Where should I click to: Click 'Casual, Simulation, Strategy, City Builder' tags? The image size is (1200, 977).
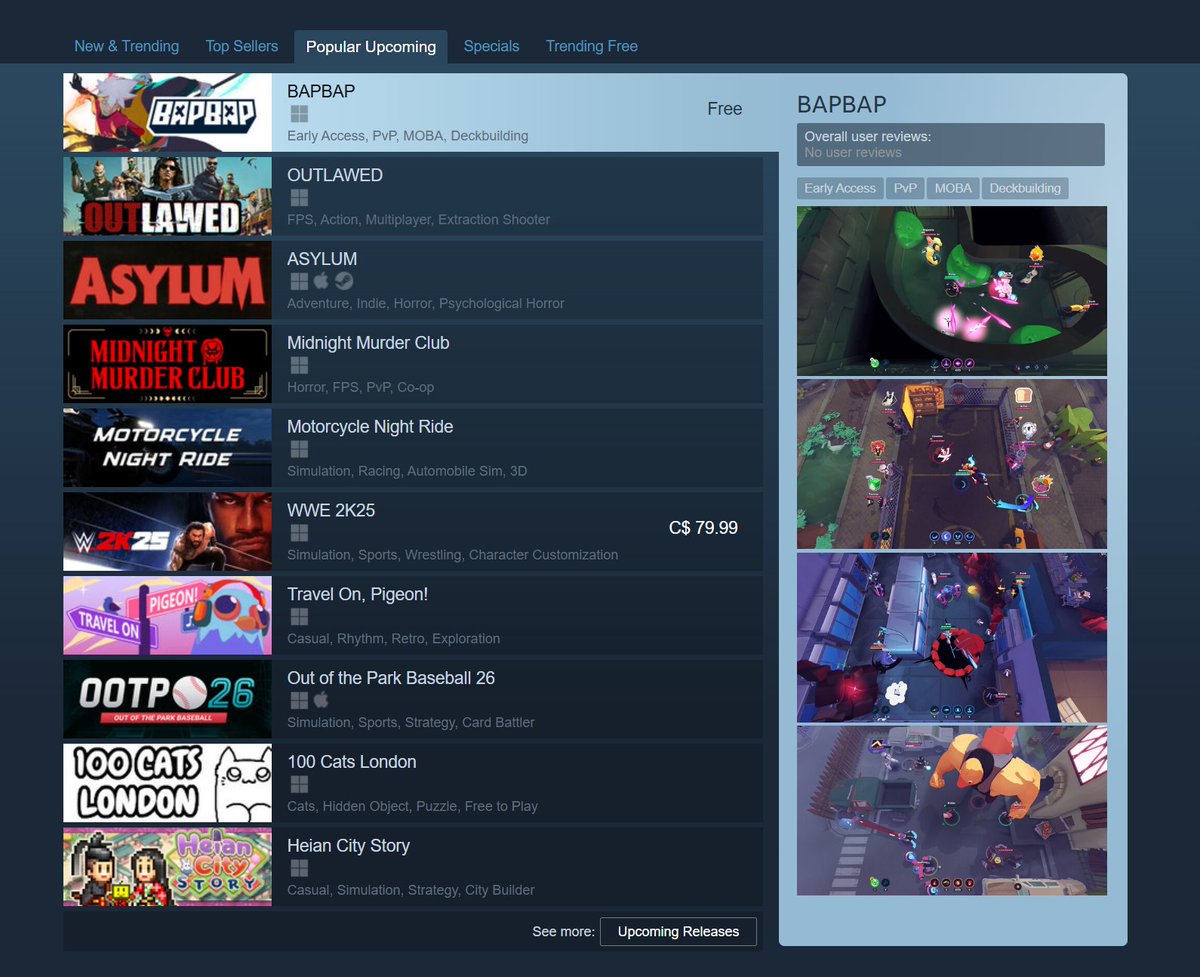411,890
